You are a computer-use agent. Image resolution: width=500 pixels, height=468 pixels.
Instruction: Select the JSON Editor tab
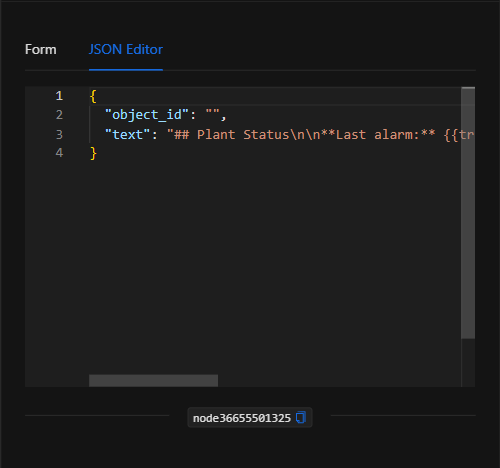coord(126,49)
